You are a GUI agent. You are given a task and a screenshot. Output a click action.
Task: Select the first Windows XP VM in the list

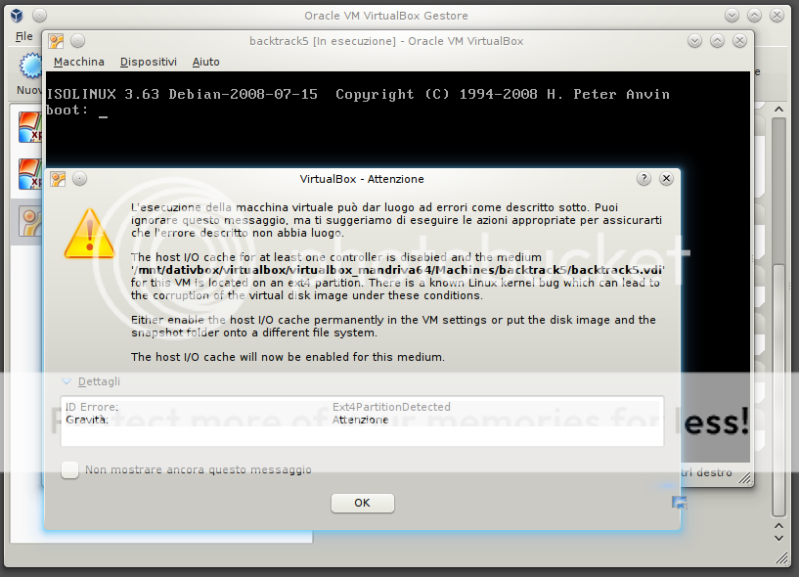point(30,127)
